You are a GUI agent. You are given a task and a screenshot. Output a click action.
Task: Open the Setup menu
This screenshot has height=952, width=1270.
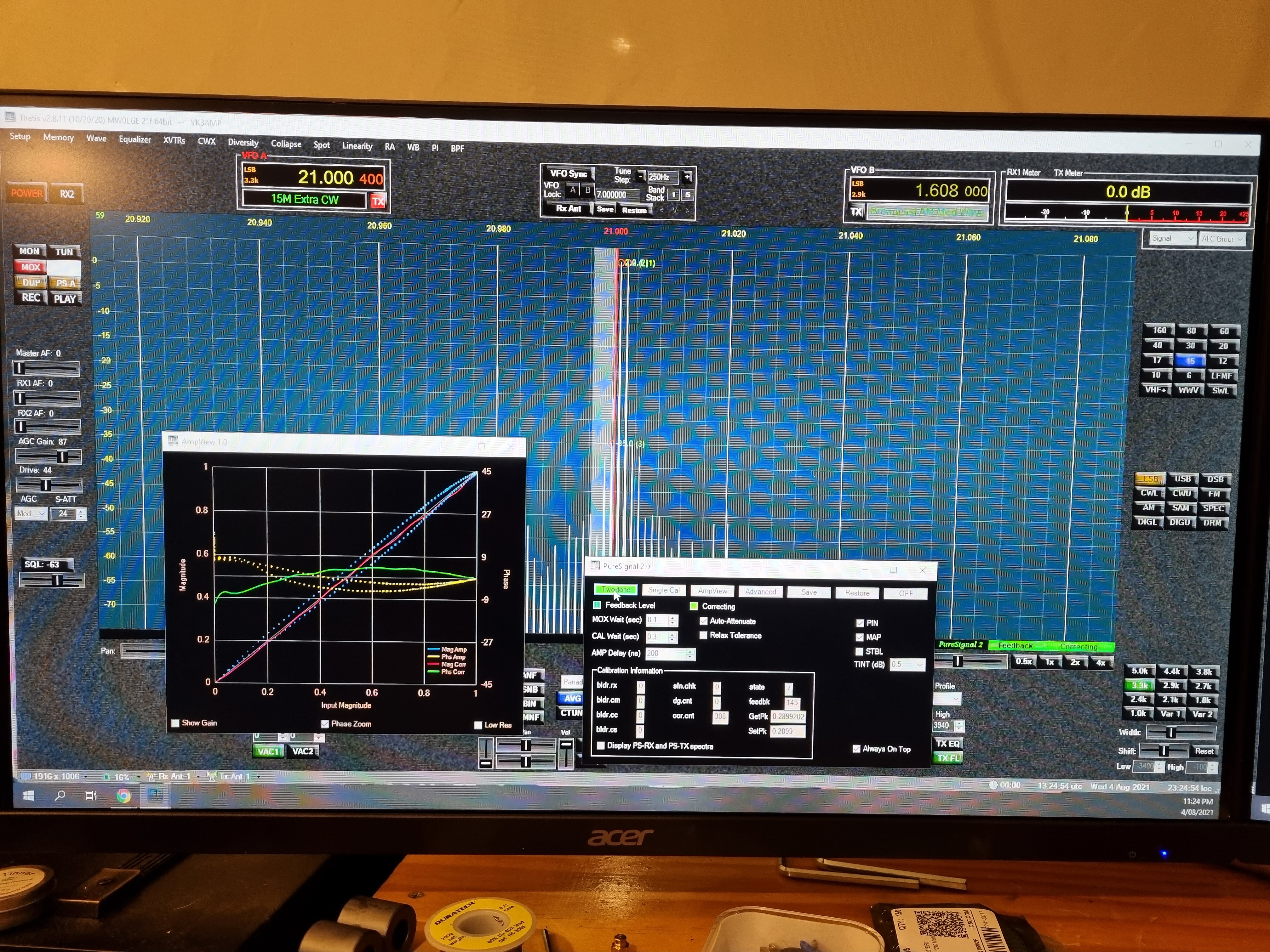(20, 137)
